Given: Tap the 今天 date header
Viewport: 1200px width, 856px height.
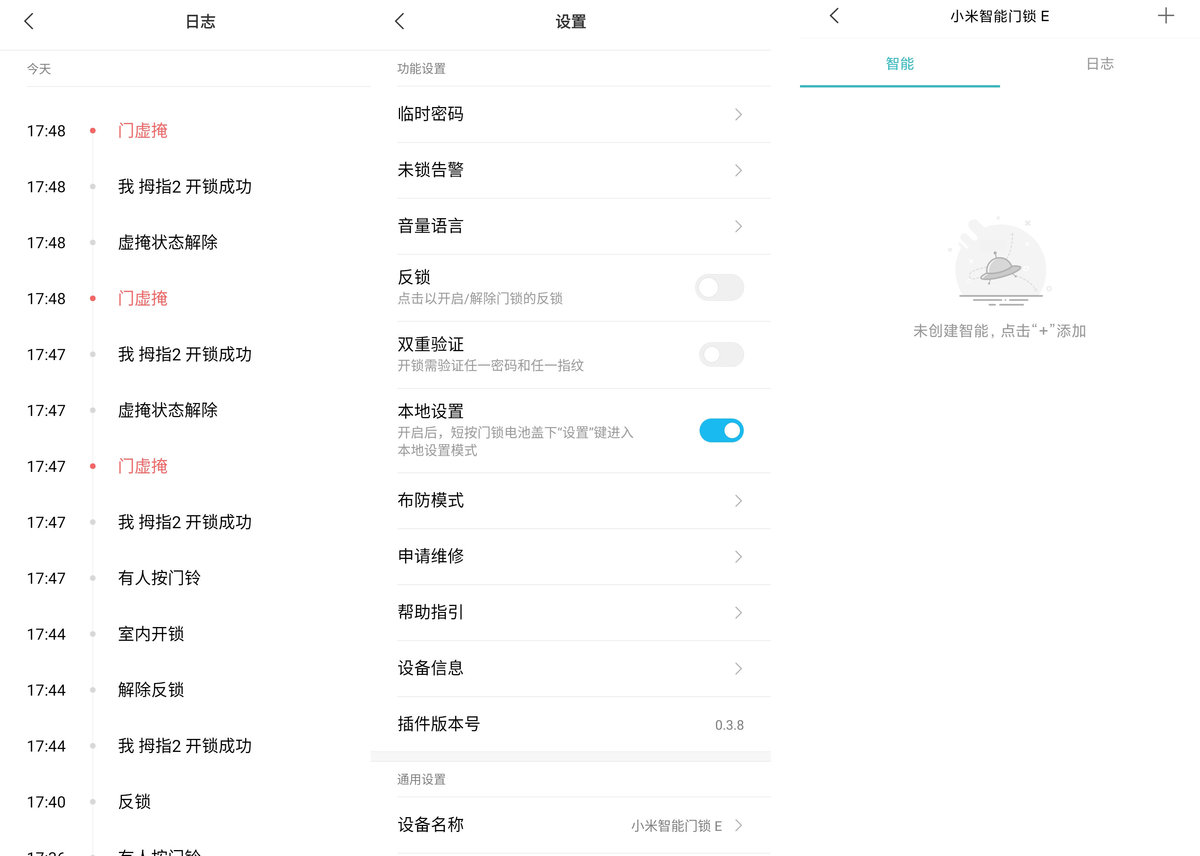Looking at the screenshot, I should click(x=39, y=69).
